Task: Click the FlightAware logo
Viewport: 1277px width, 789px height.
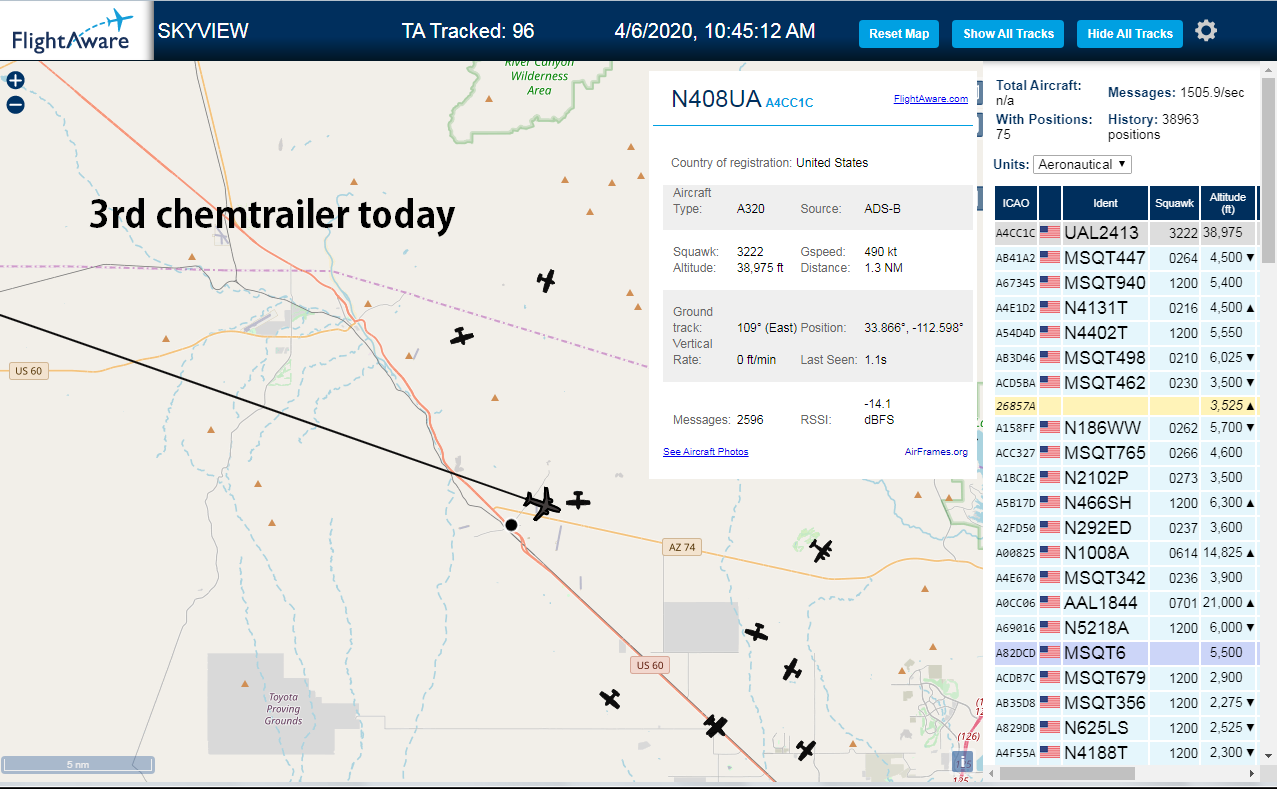Action: pos(76,30)
